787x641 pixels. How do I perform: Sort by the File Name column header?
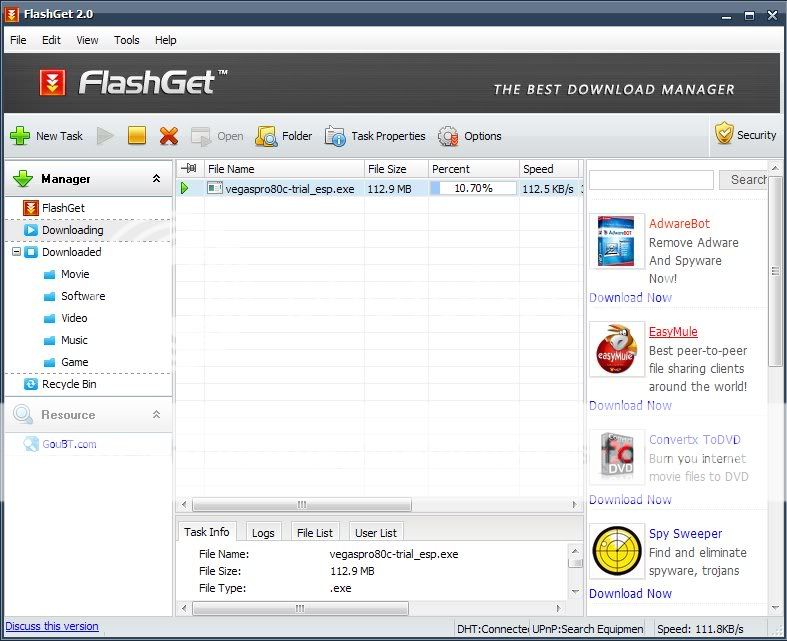point(285,169)
